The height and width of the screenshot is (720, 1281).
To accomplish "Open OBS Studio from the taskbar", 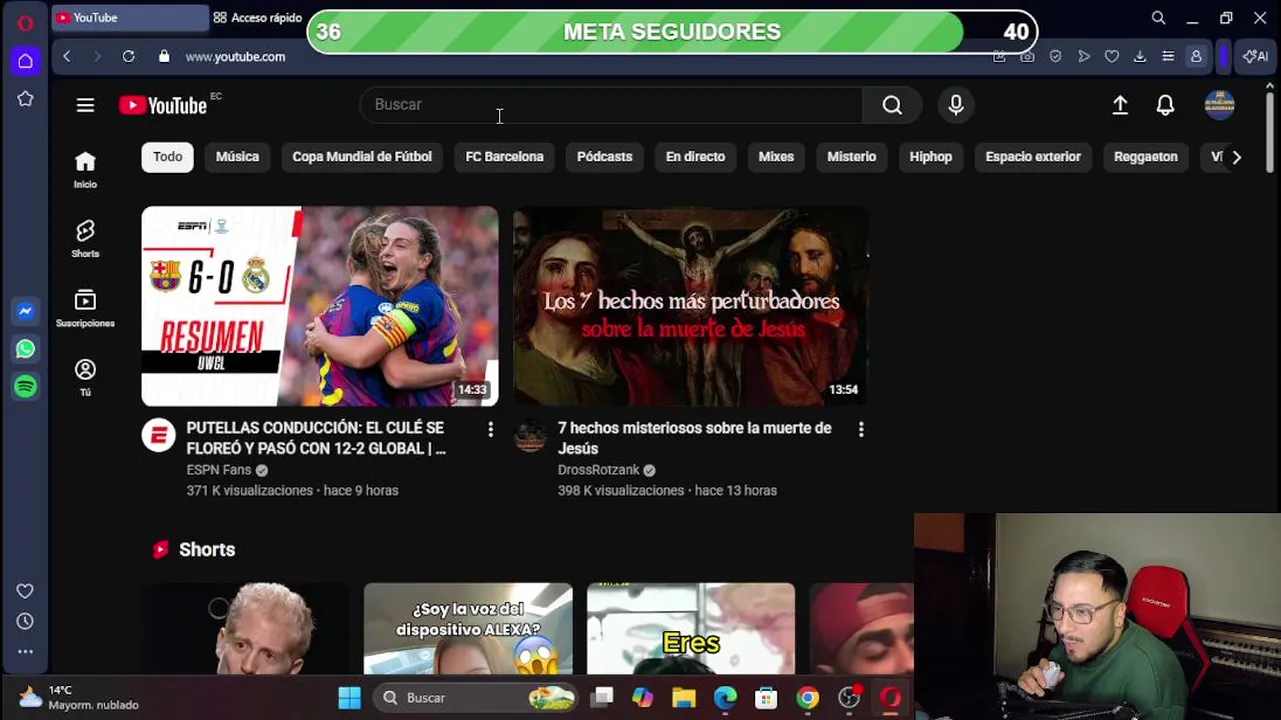I will (x=849, y=698).
